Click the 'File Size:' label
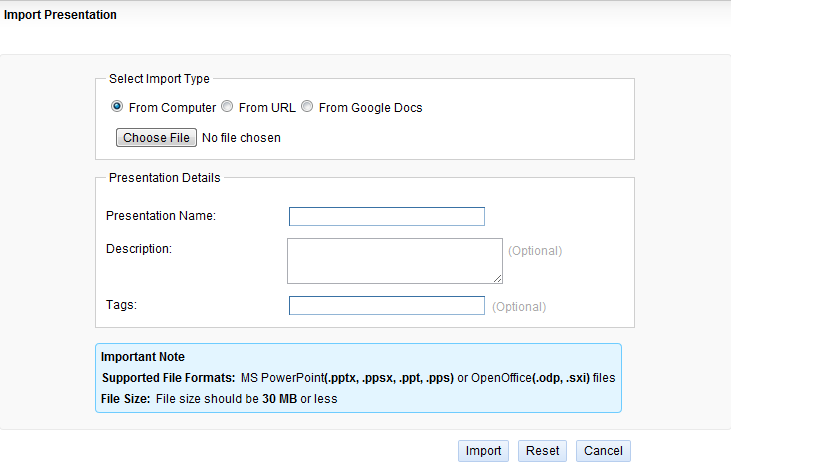The height and width of the screenshot is (475, 819). coord(125,399)
